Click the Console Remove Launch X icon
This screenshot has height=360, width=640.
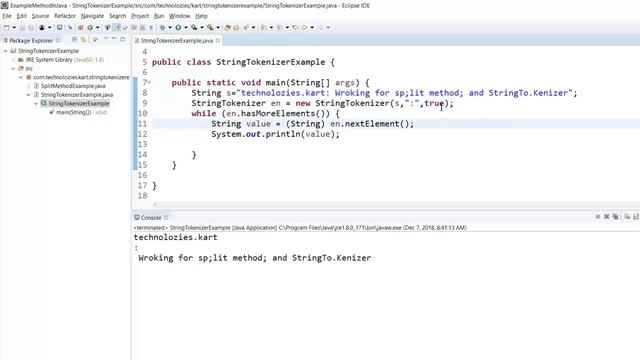pos(607,217)
